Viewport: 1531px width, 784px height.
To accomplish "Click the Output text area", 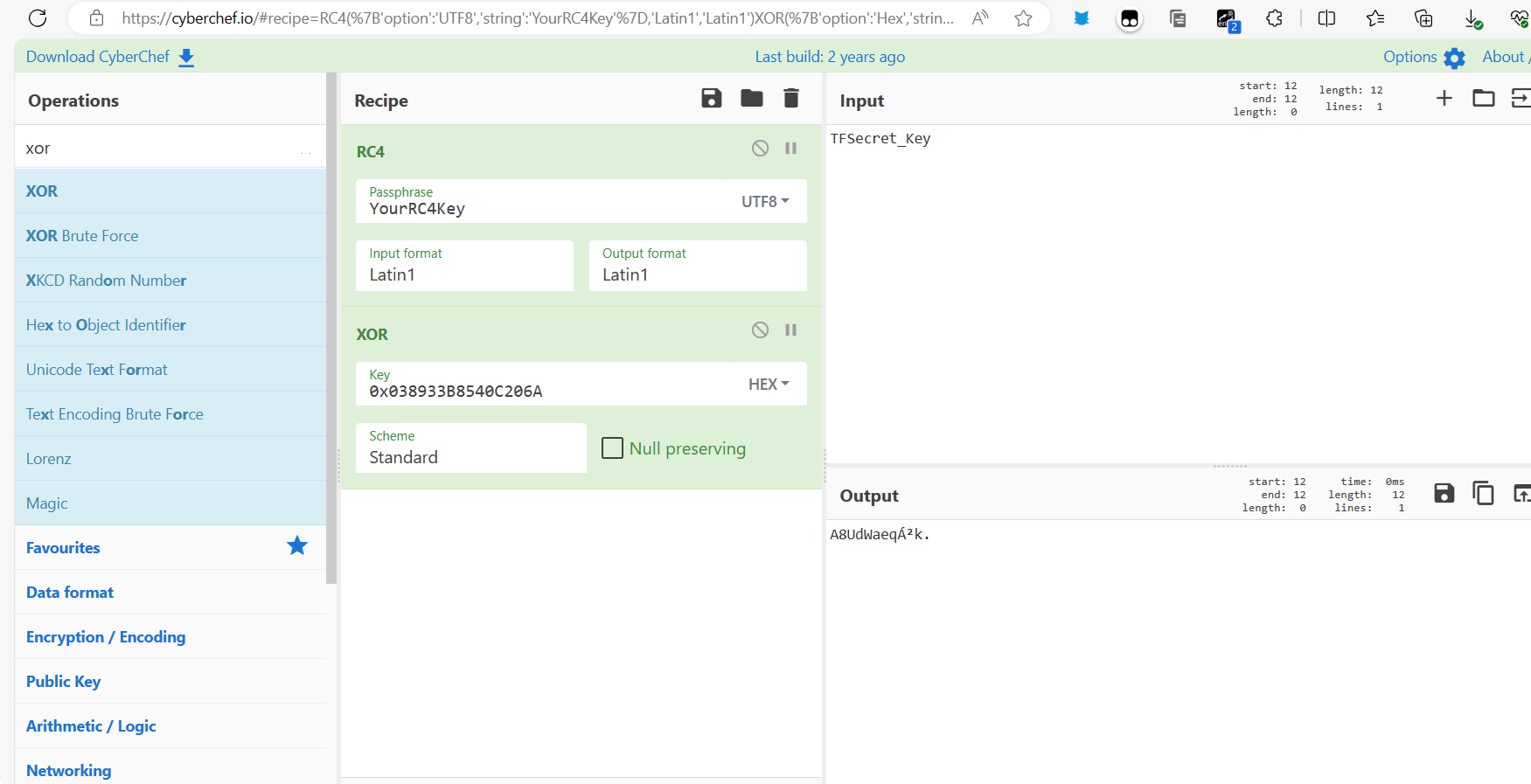I will click(1178, 651).
